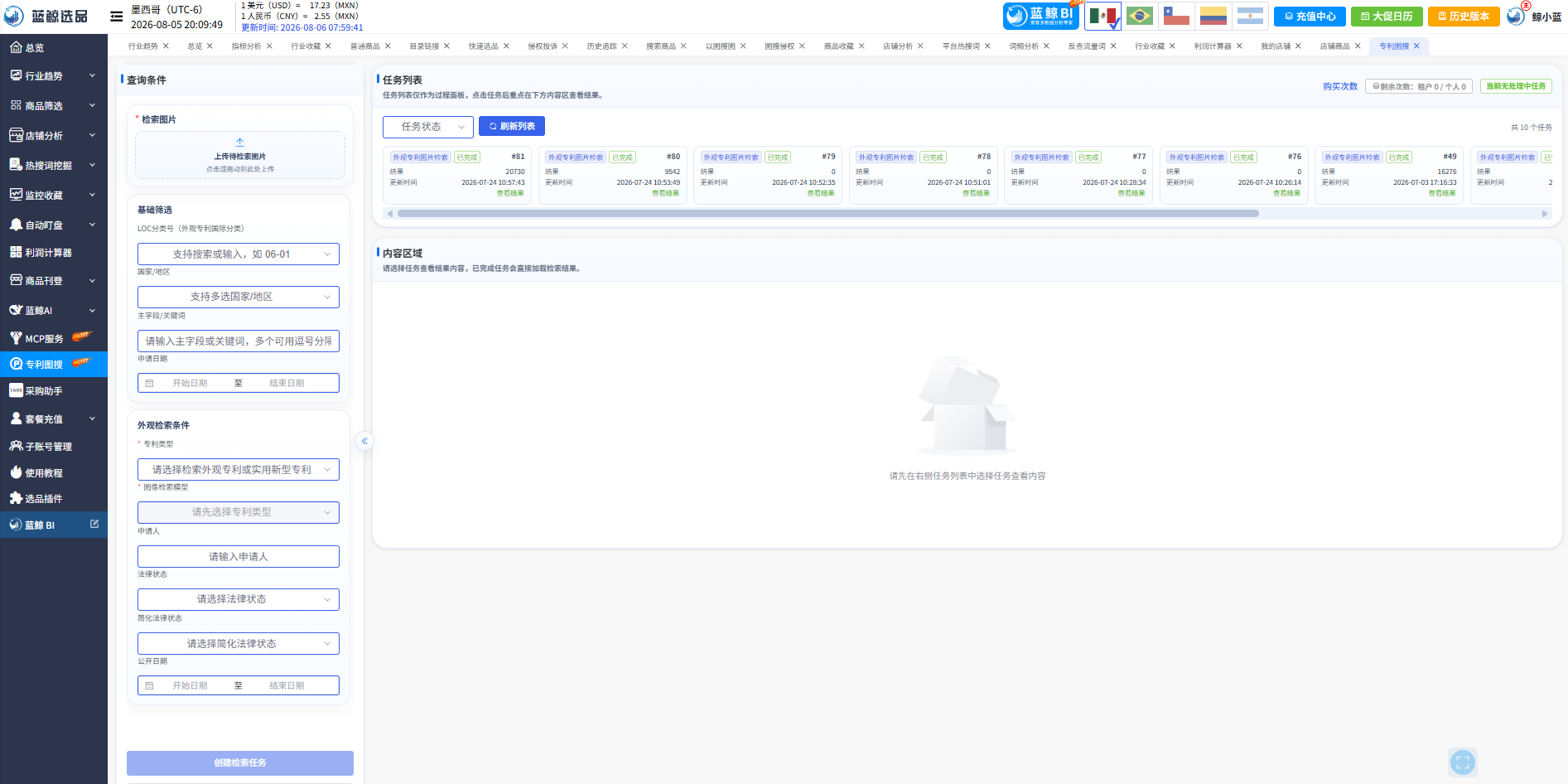Viewport: 1568px width, 784px height.
Task: Select the Mexico flag site
Action: (1102, 16)
